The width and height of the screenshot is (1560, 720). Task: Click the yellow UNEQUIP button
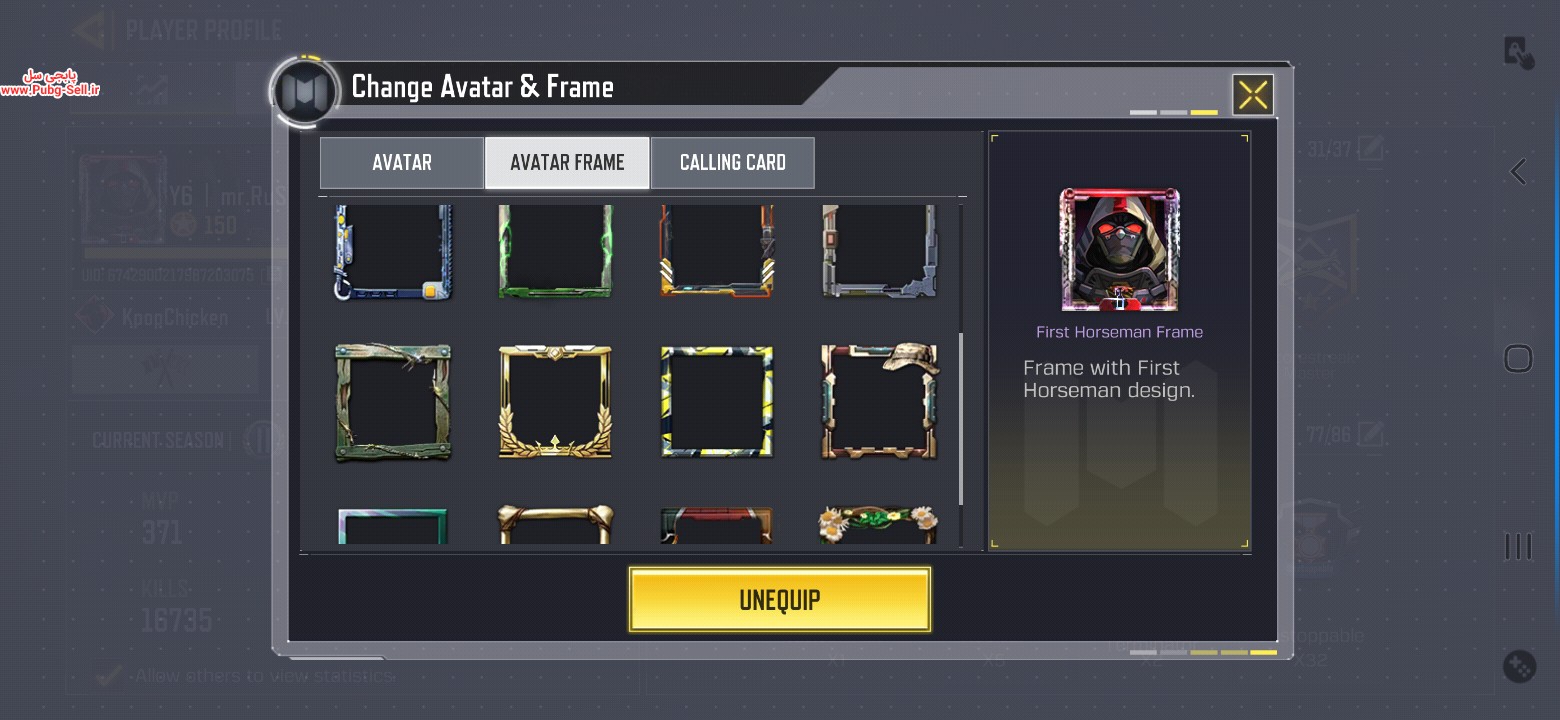pos(780,600)
